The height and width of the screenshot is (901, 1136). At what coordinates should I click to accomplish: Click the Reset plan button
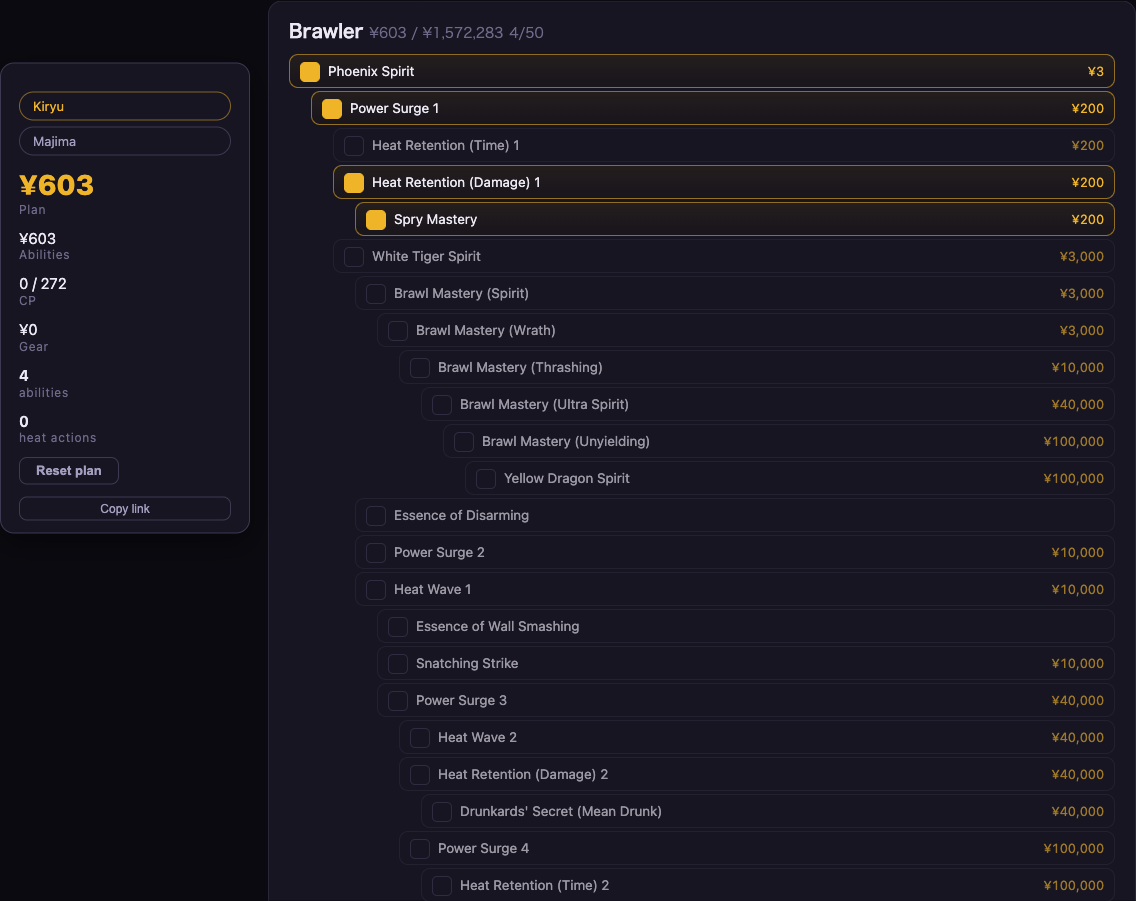(x=69, y=471)
